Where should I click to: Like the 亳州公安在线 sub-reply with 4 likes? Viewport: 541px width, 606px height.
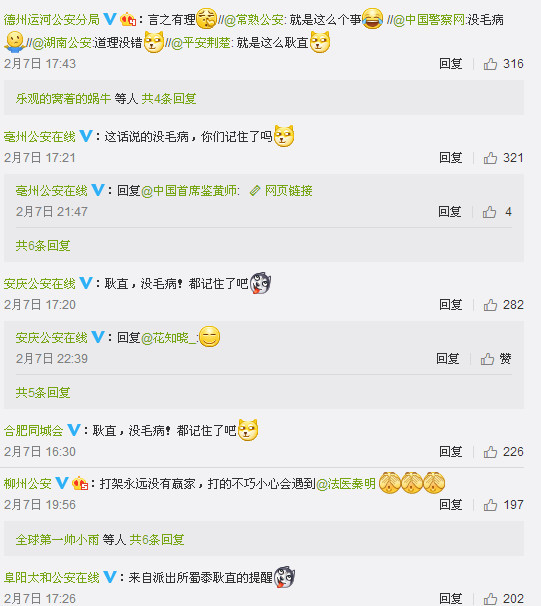[x=489, y=212]
